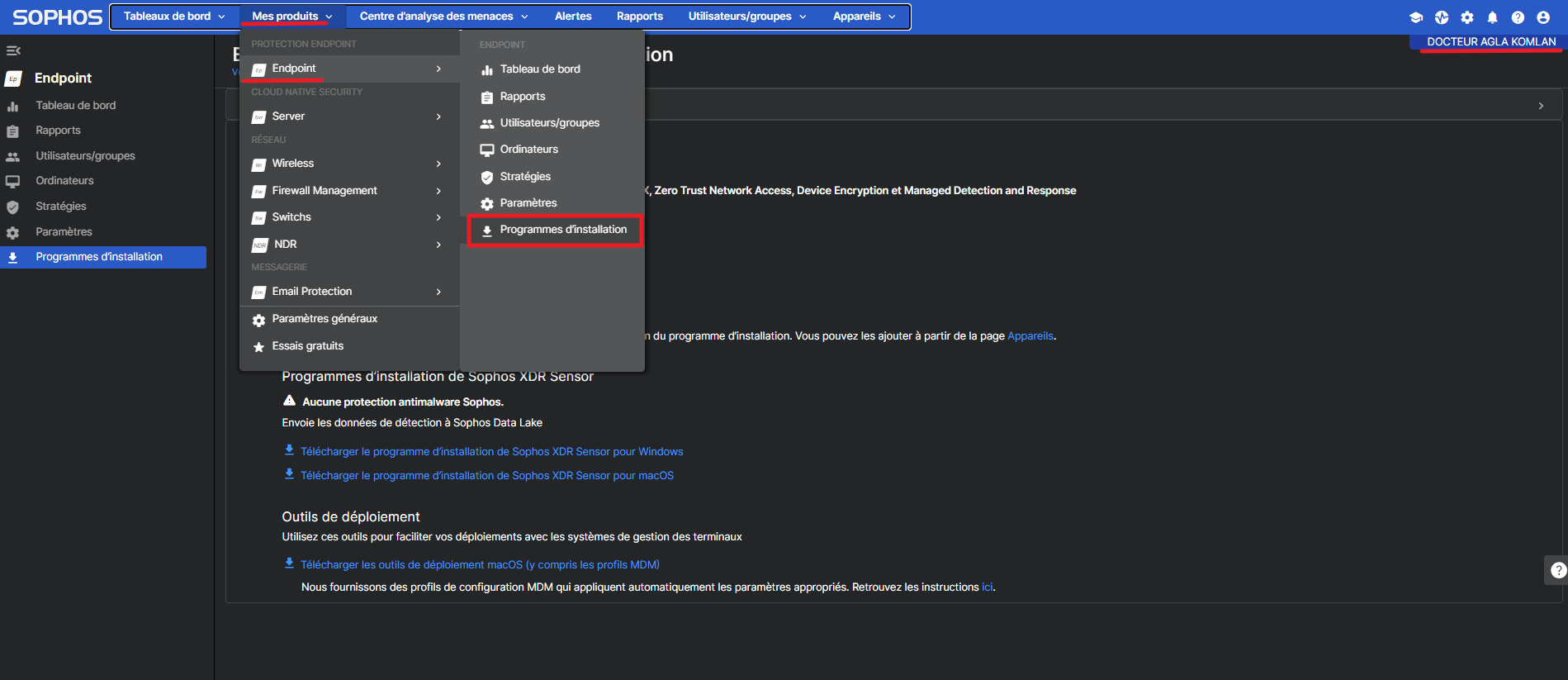Open Paramètres généraux gear icon in products menu
Image resolution: width=1568 pixels, height=680 pixels.
(x=258, y=320)
